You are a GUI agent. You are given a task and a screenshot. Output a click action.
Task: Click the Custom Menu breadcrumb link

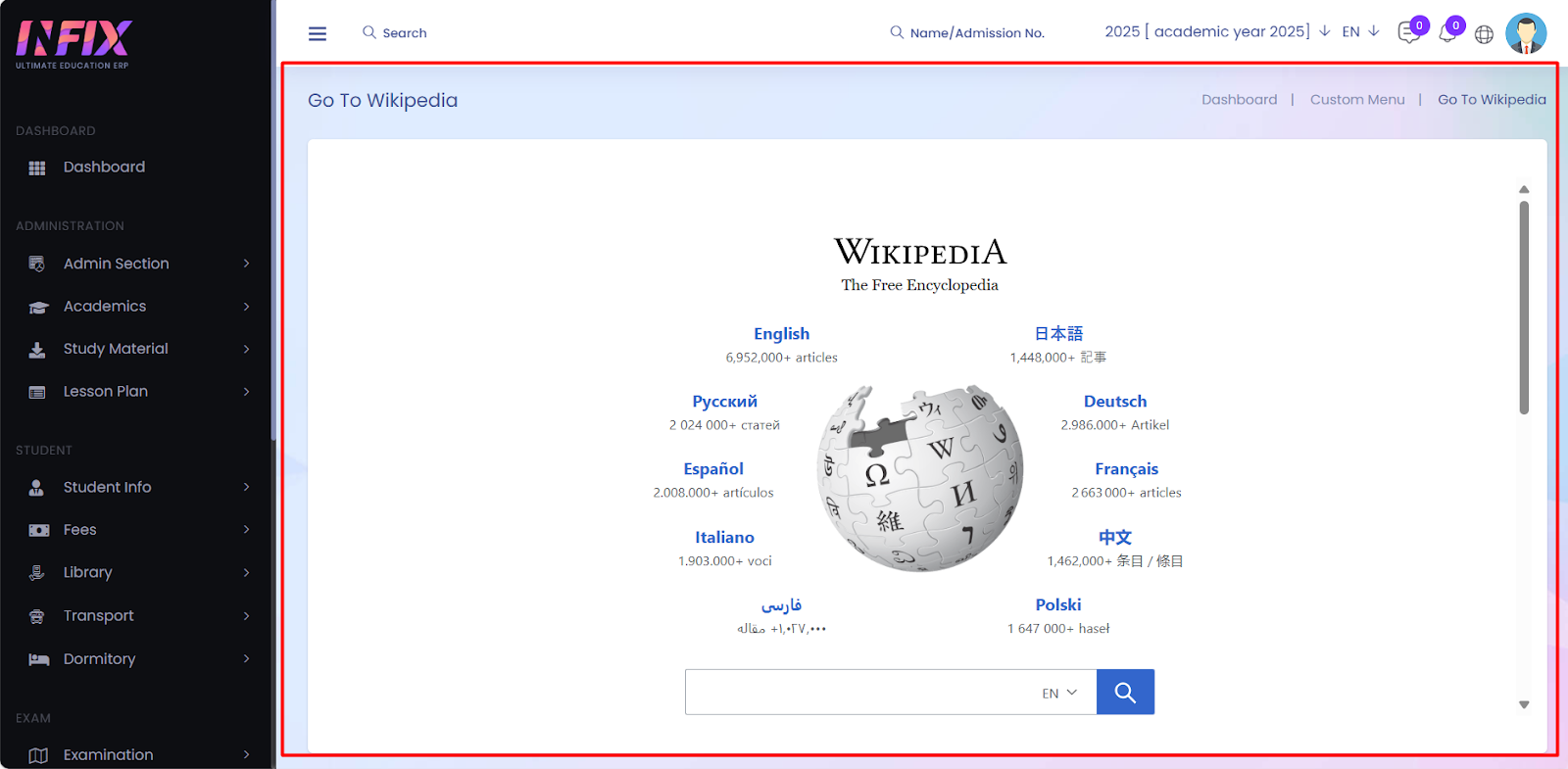coord(1357,100)
